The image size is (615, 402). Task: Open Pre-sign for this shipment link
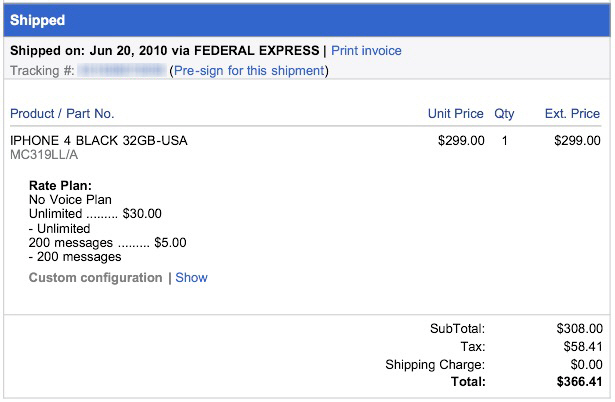tap(249, 71)
